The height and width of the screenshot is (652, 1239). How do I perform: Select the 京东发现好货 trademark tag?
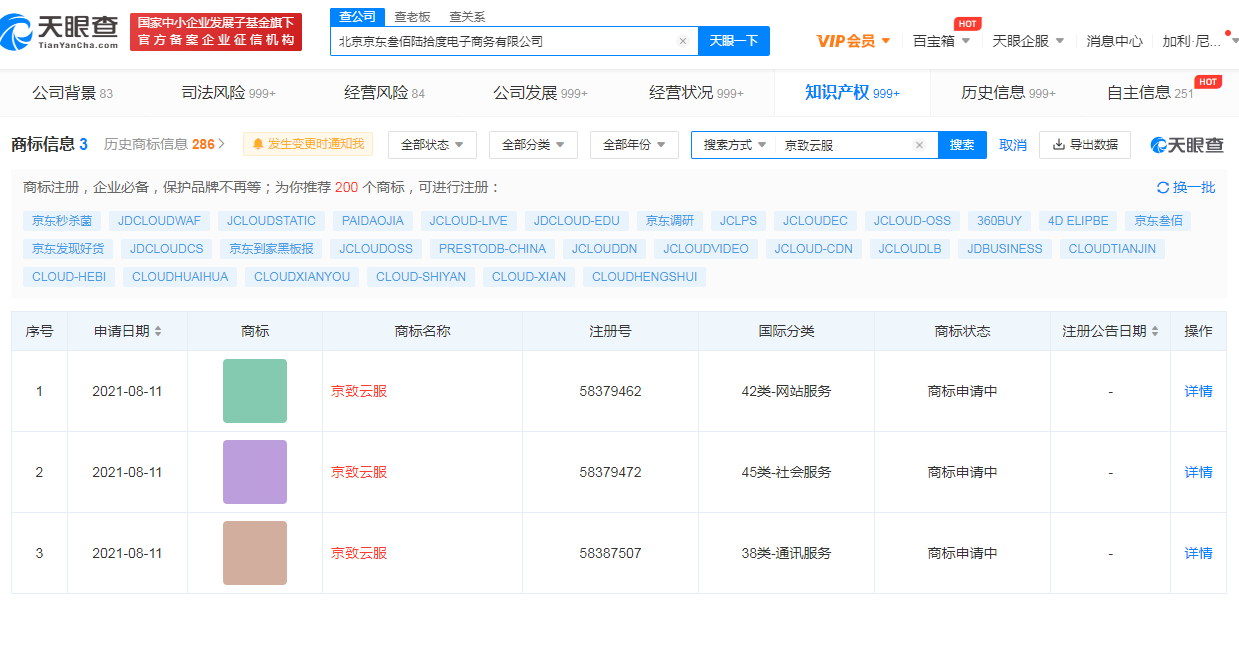(x=68, y=249)
